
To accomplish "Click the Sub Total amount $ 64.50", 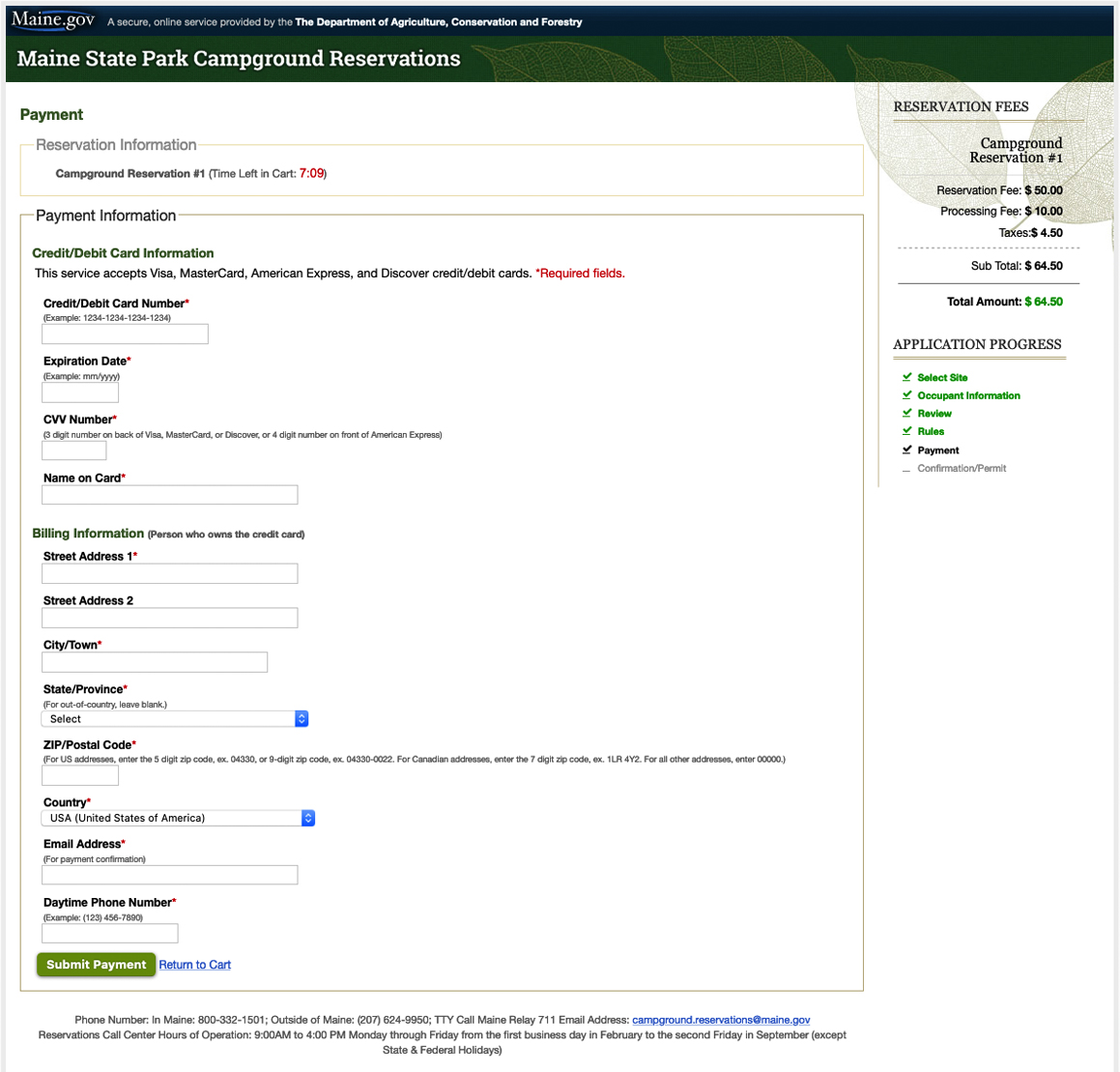I will (1044, 266).
